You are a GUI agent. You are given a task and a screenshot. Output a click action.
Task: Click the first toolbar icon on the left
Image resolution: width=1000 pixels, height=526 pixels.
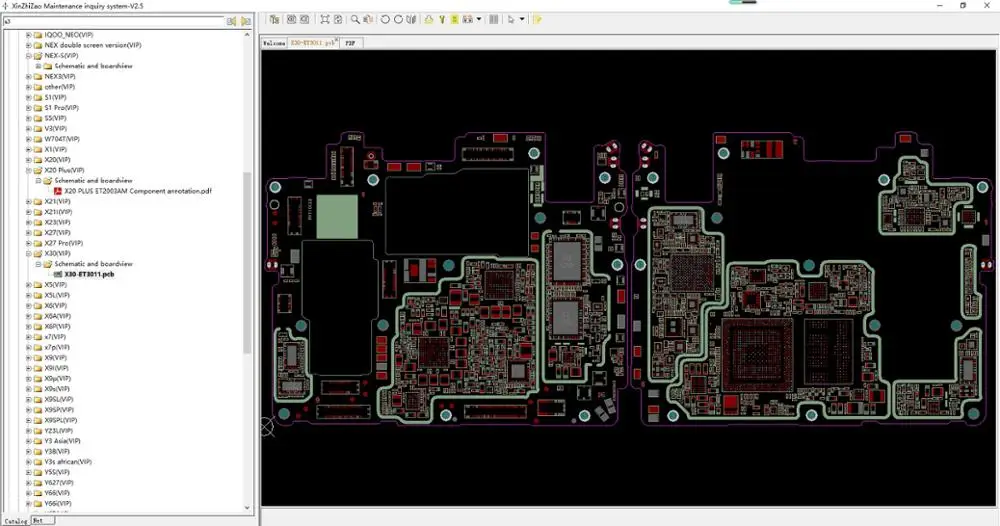tap(274, 19)
